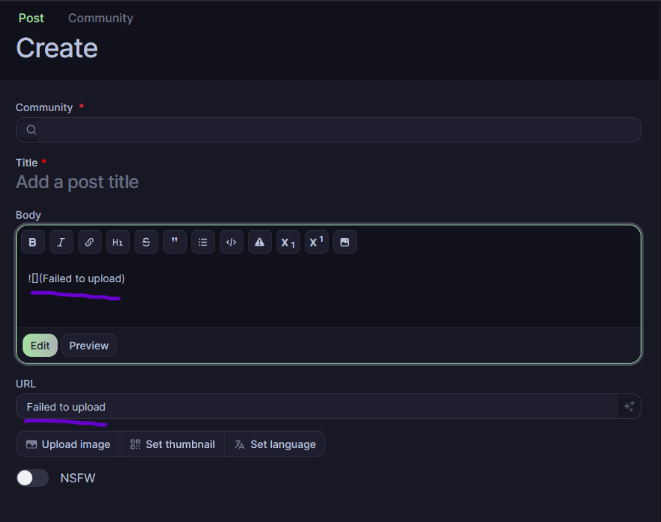Switch to the Community tab
This screenshot has height=522, width=661.
pyautogui.click(x=100, y=18)
